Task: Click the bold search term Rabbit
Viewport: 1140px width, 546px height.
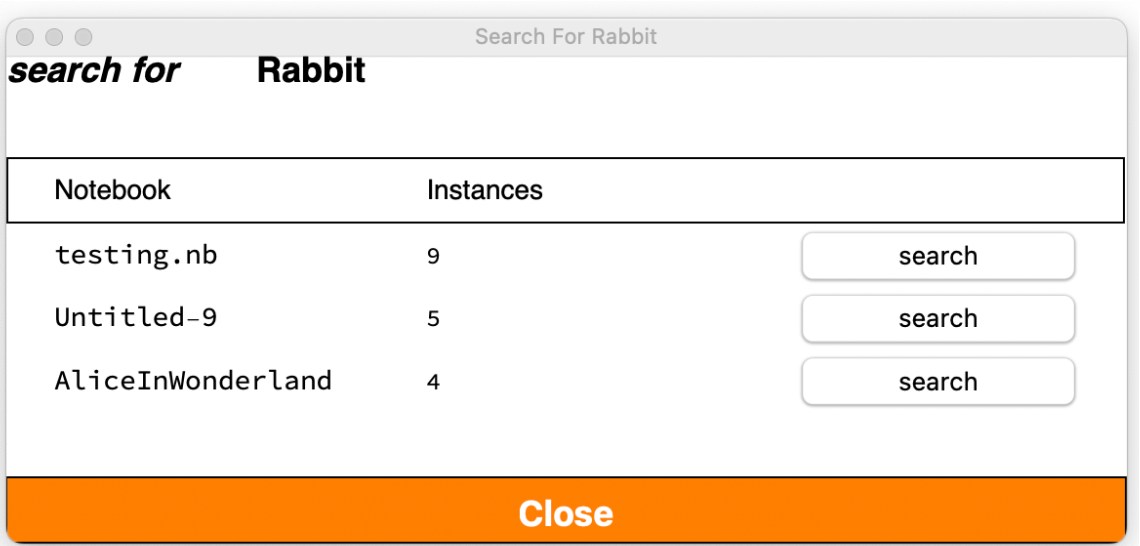Action: [x=311, y=71]
